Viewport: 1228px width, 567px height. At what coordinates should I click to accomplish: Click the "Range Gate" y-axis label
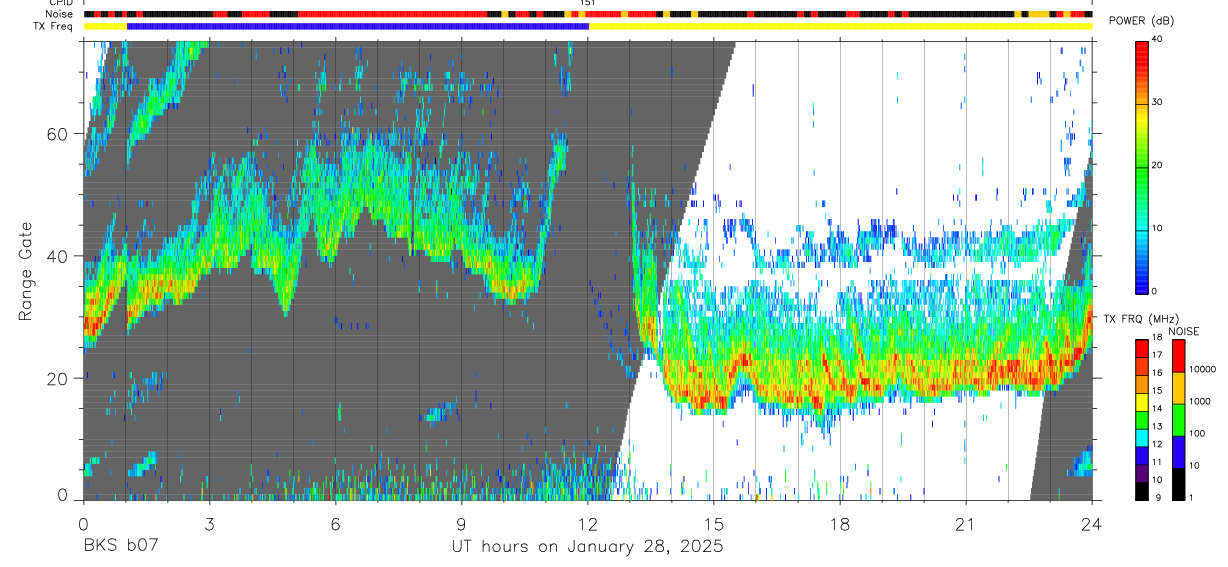tap(27, 270)
